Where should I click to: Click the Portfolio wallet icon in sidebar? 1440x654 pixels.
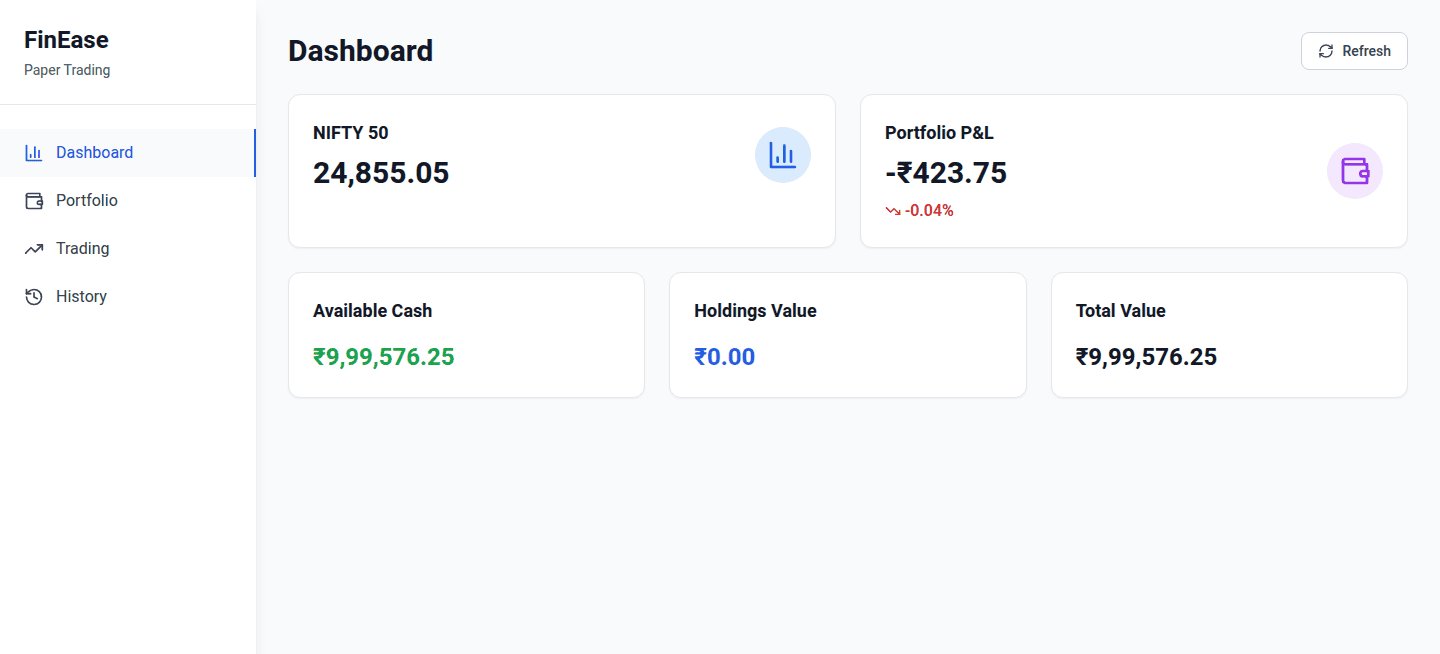(x=34, y=201)
